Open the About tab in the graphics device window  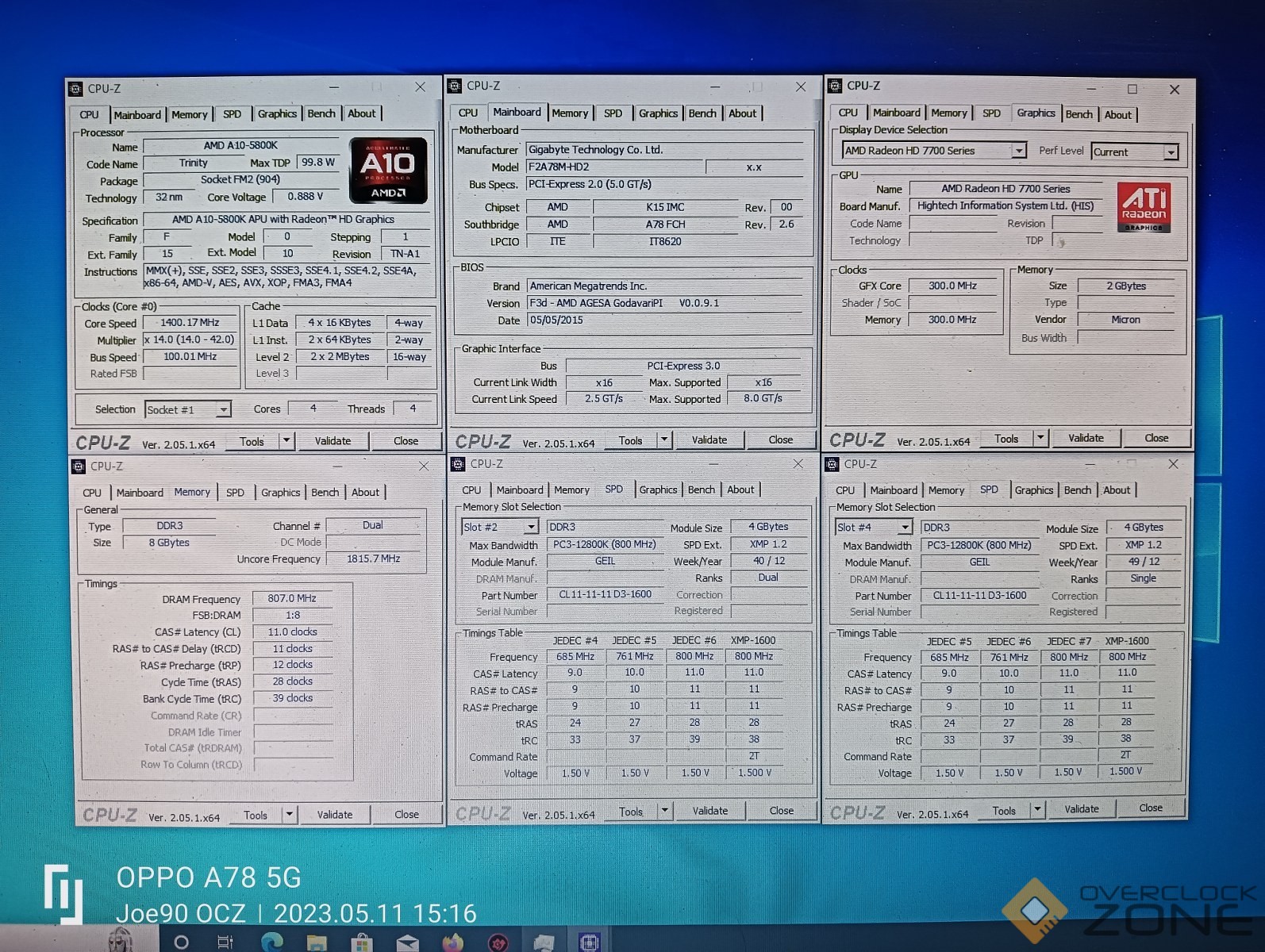(x=1118, y=115)
